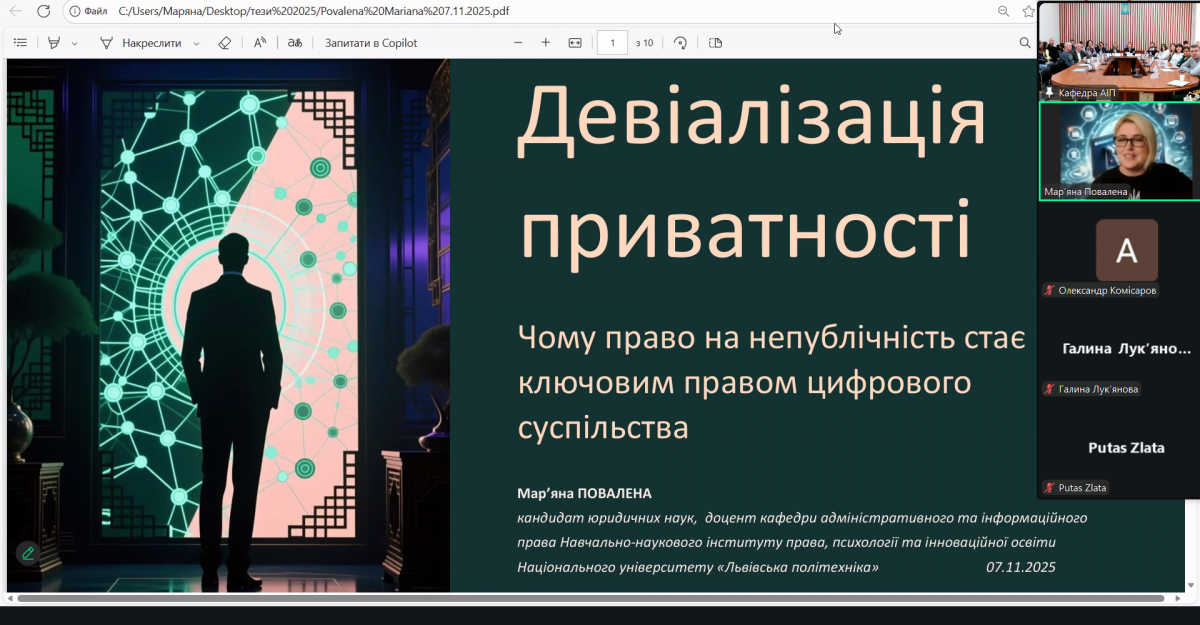Unmute Putas Zlata's microphone
1200x625 pixels.
1049,487
